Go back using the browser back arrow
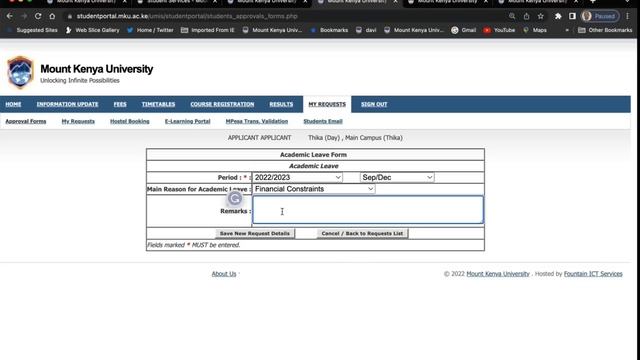This screenshot has height=360, width=640. pos(9,16)
